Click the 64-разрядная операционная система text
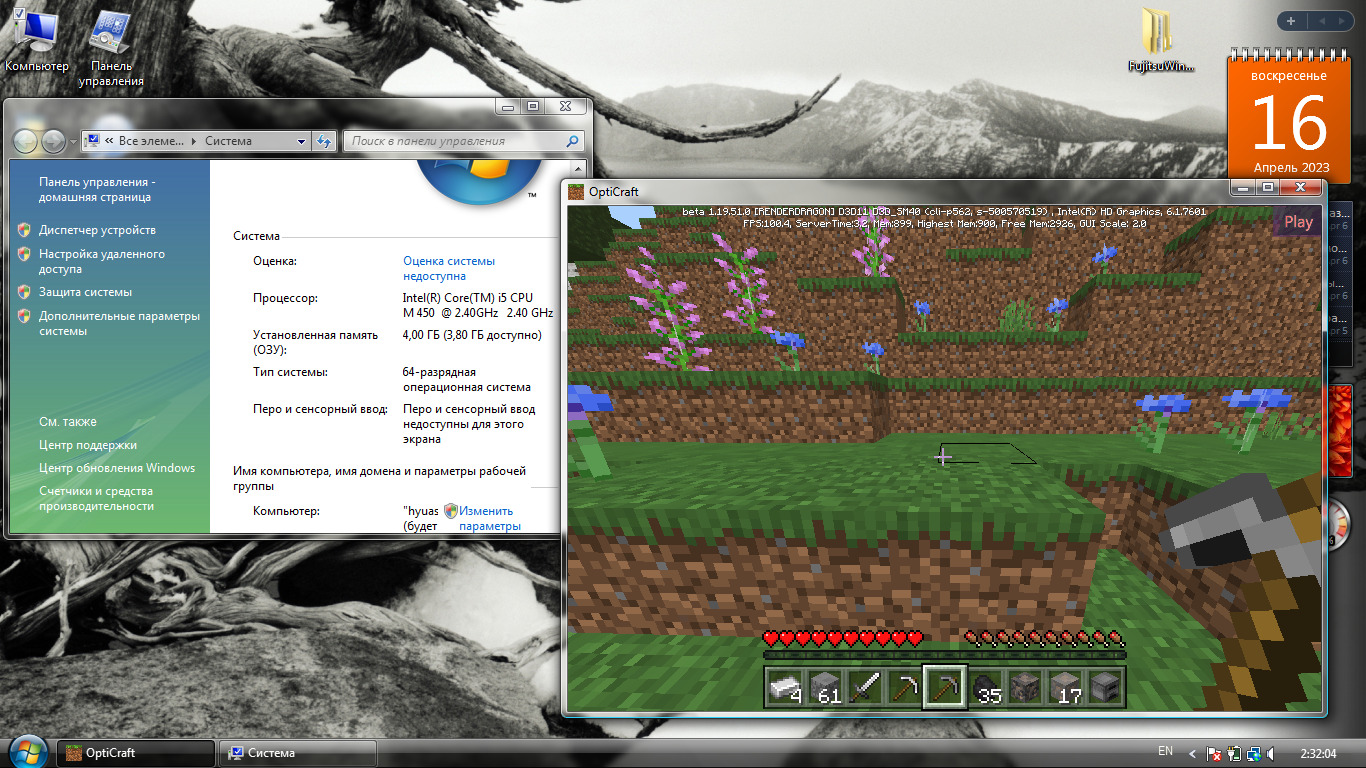 (466, 379)
